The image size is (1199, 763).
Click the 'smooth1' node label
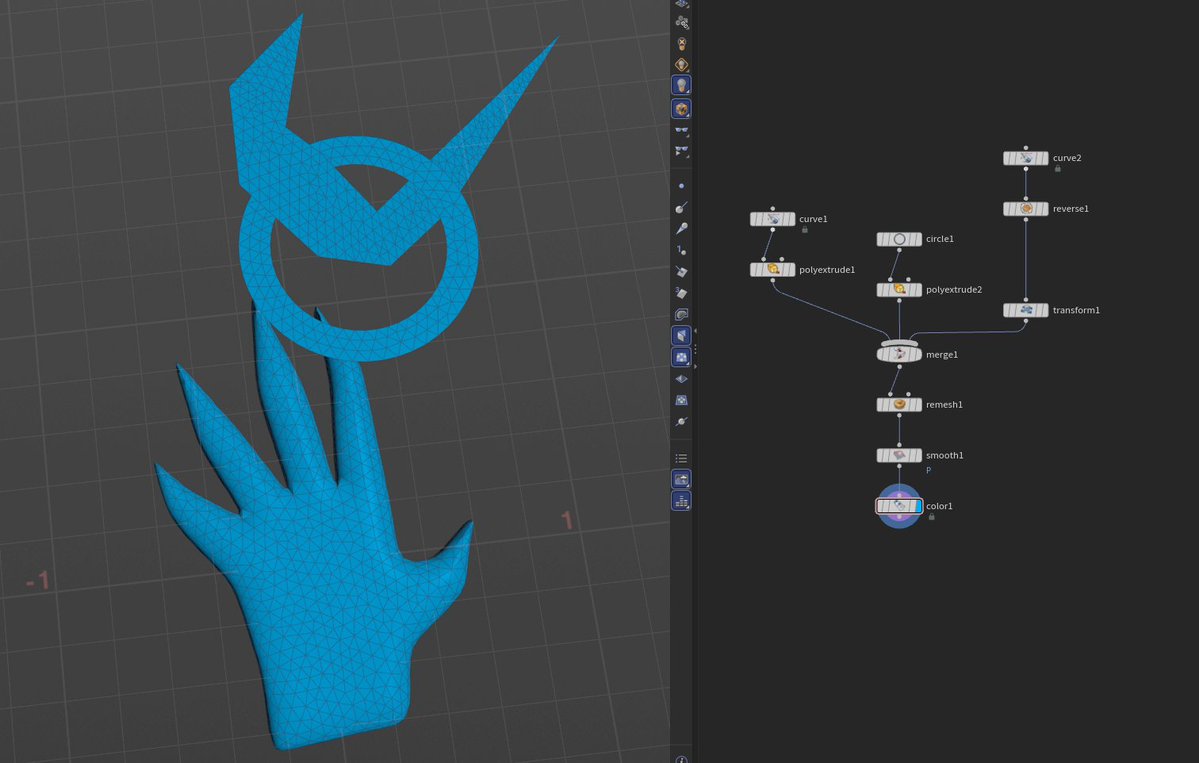(944, 456)
